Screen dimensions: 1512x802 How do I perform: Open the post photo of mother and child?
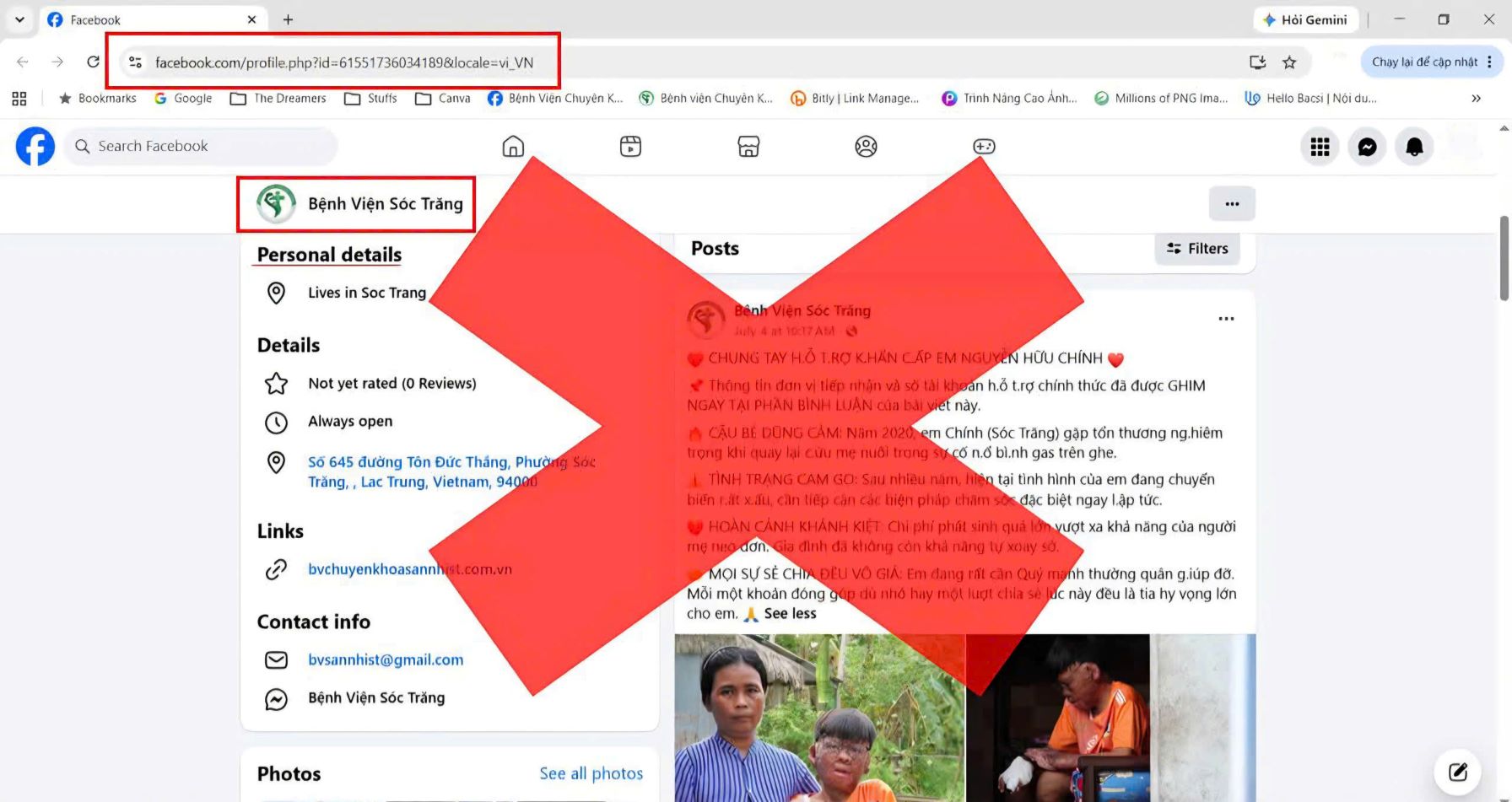click(819, 718)
